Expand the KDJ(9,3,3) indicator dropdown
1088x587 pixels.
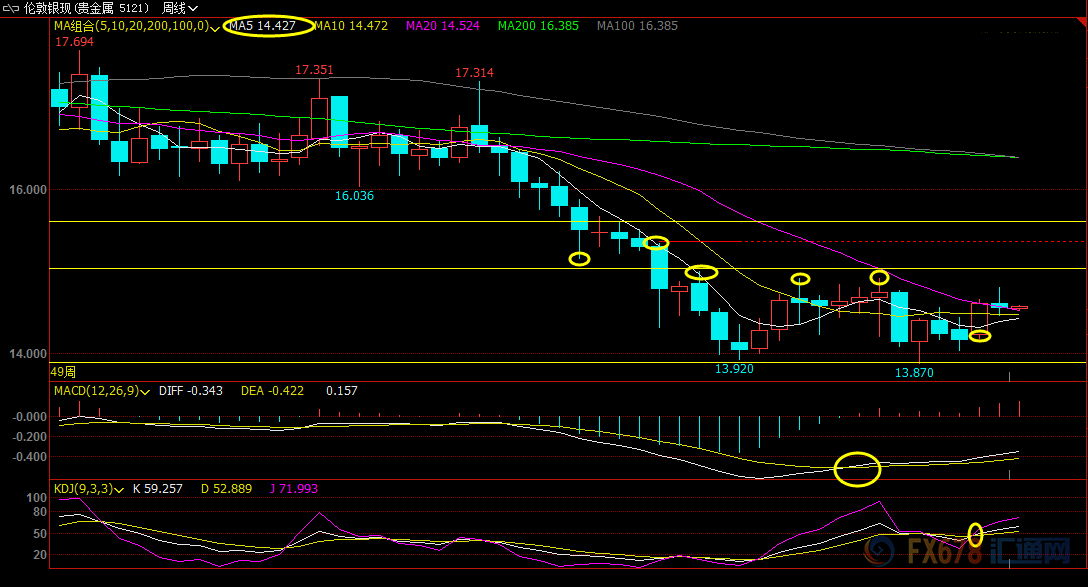120,490
